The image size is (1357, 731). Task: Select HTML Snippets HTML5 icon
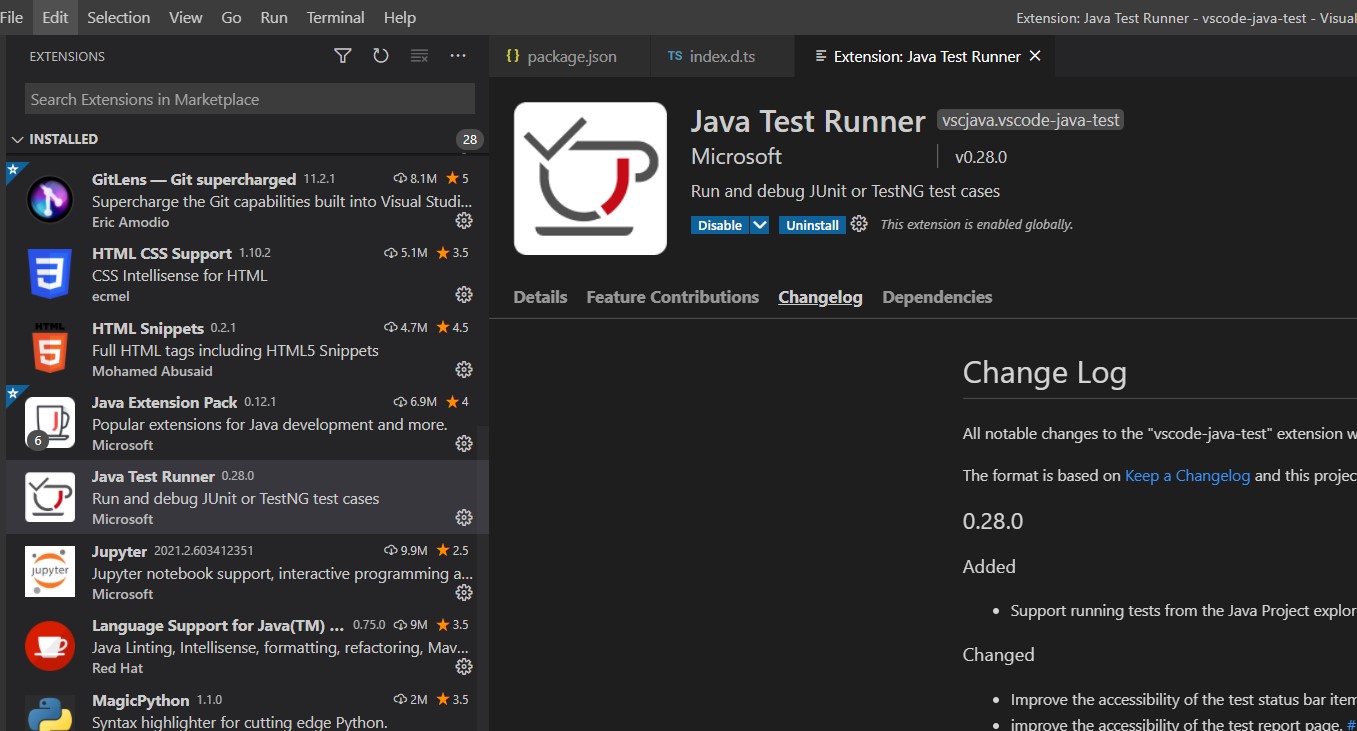(50, 348)
